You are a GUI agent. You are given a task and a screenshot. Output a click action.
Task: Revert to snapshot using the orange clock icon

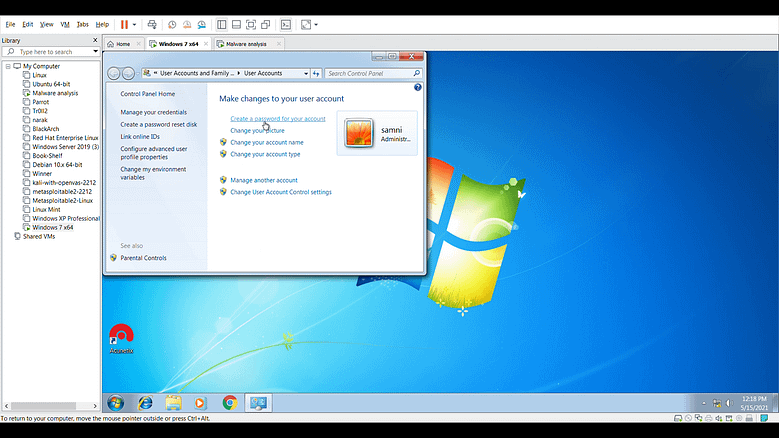pyautogui.click(x=187, y=24)
